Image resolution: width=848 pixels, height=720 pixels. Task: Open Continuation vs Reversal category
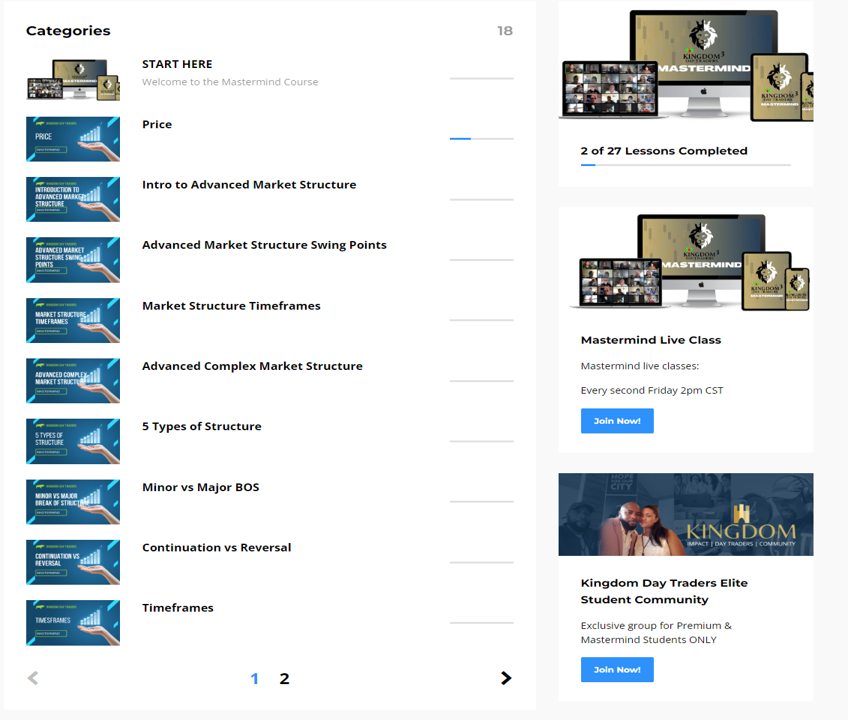[217, 547]
